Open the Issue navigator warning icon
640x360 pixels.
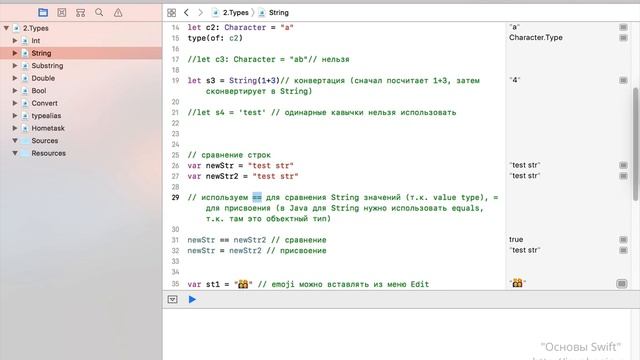[x=118, y=13]
